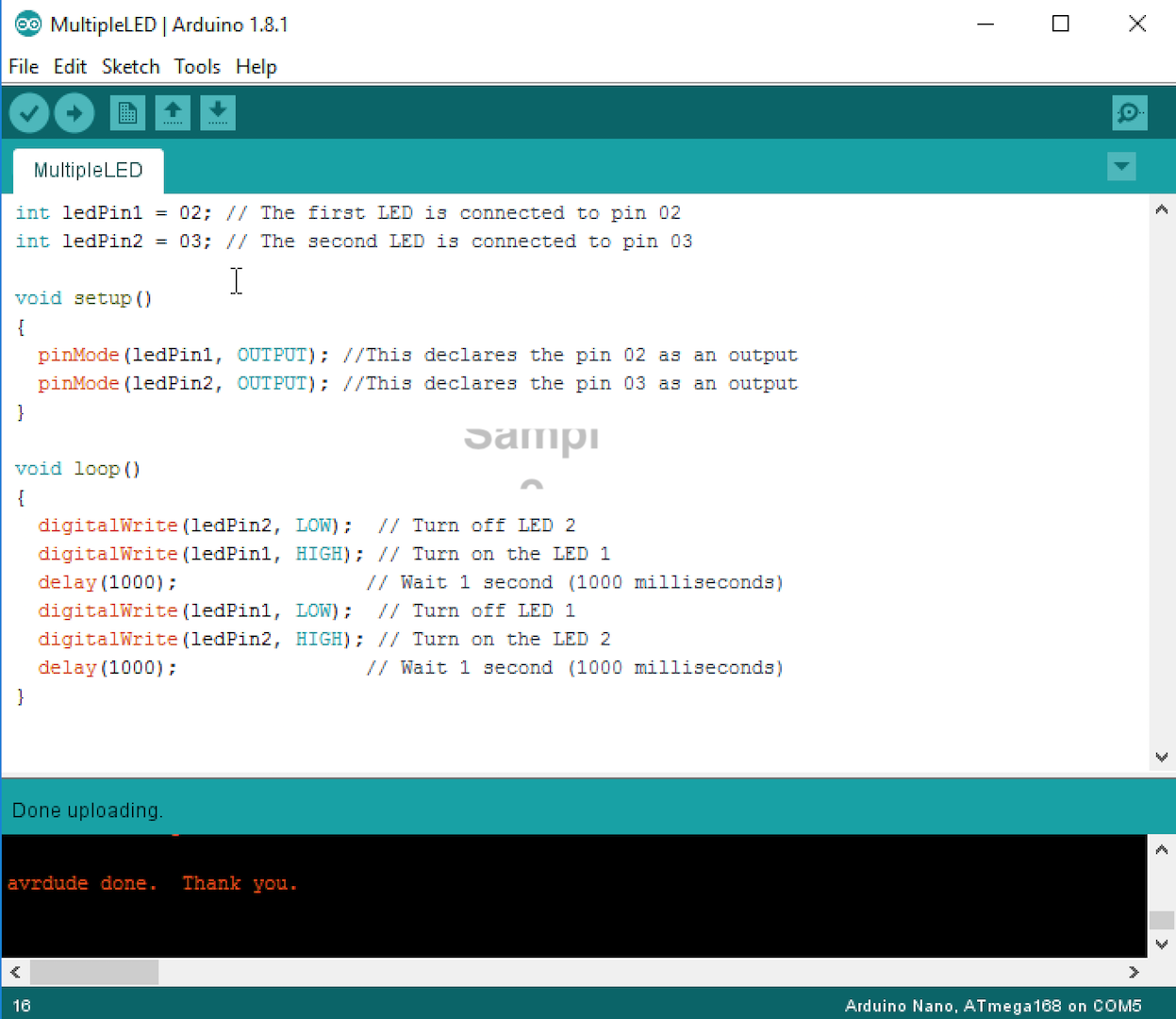
Task: Close the Arduino IDE window
Action: 1137,24
